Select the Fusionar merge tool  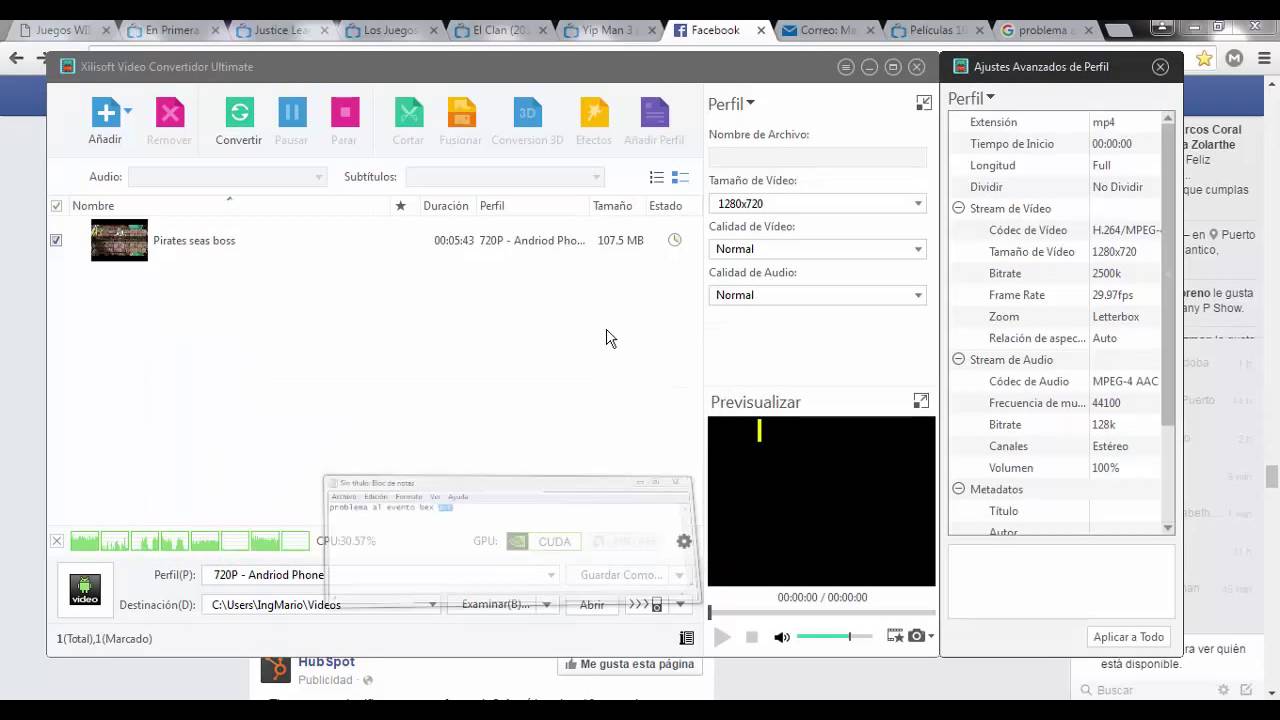461,112
